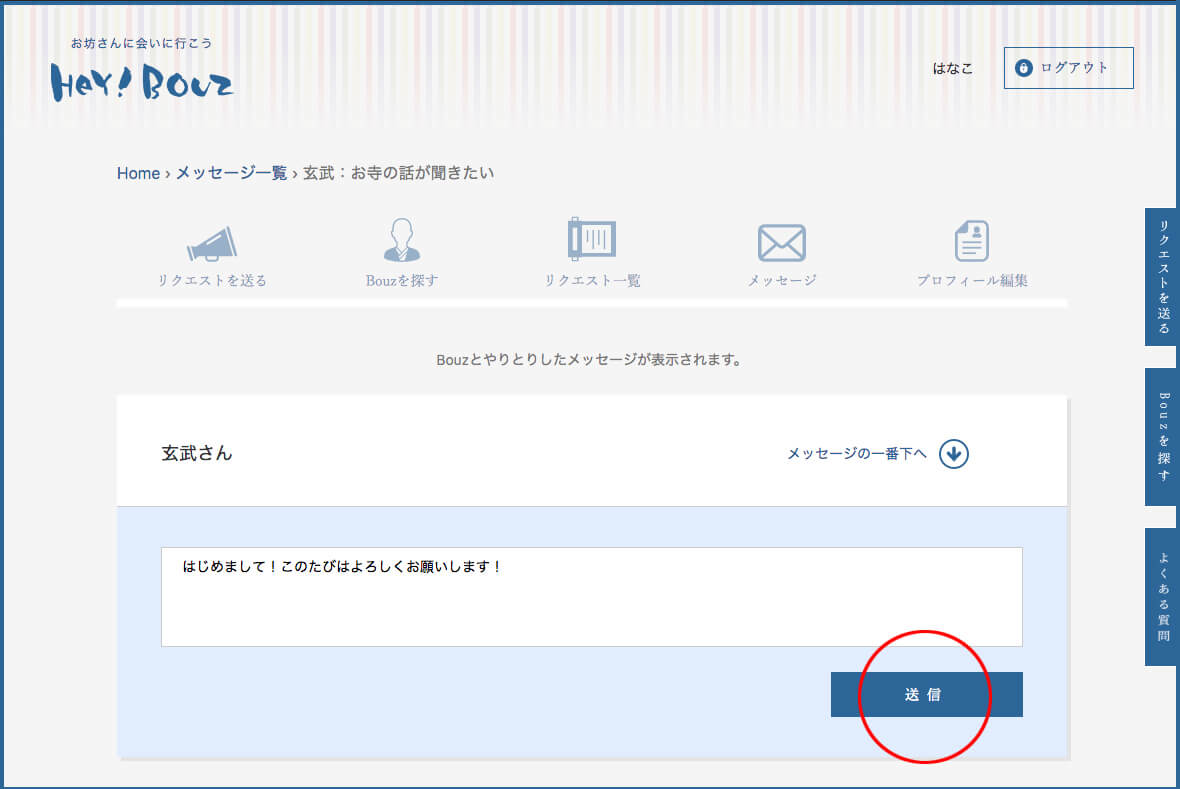Select the リクエスト一覧 navigation label
Image resolution: width=1180 pixels, height=789 pixels.
tap(592, 281)
